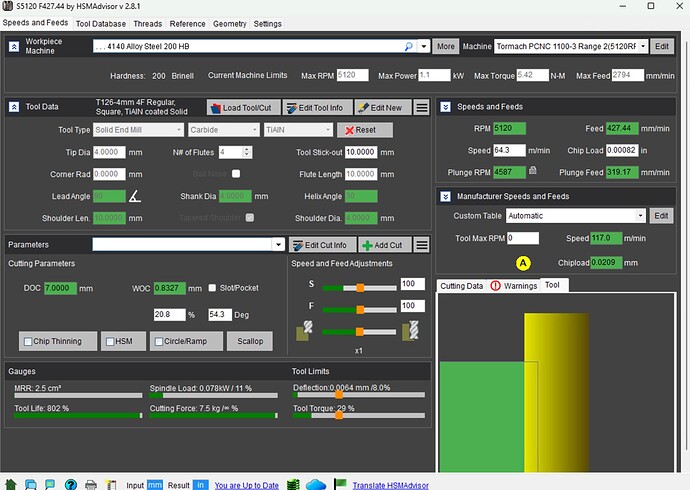Switch to the Tool Database tab
Viewport: 690px width, 490px height.
(100, 23)
